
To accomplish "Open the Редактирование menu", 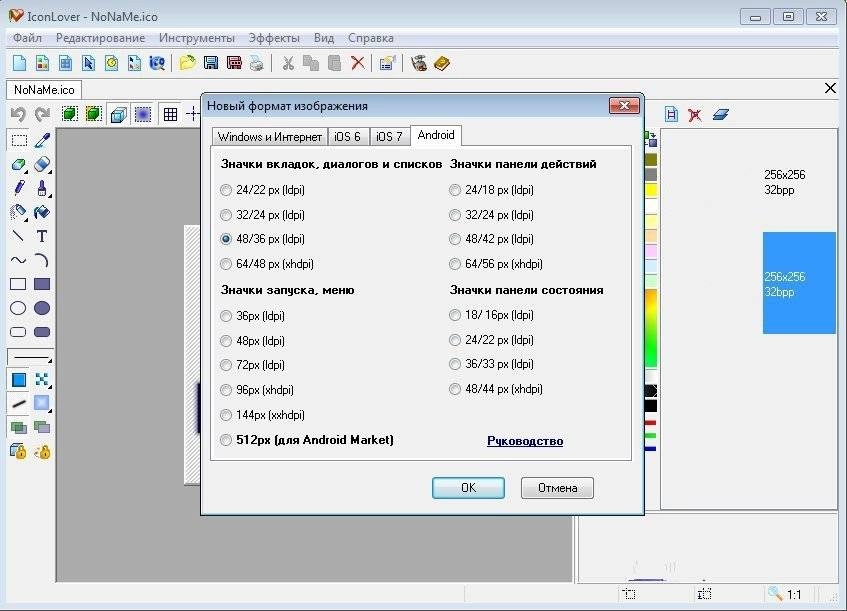I will coord(100,38).
